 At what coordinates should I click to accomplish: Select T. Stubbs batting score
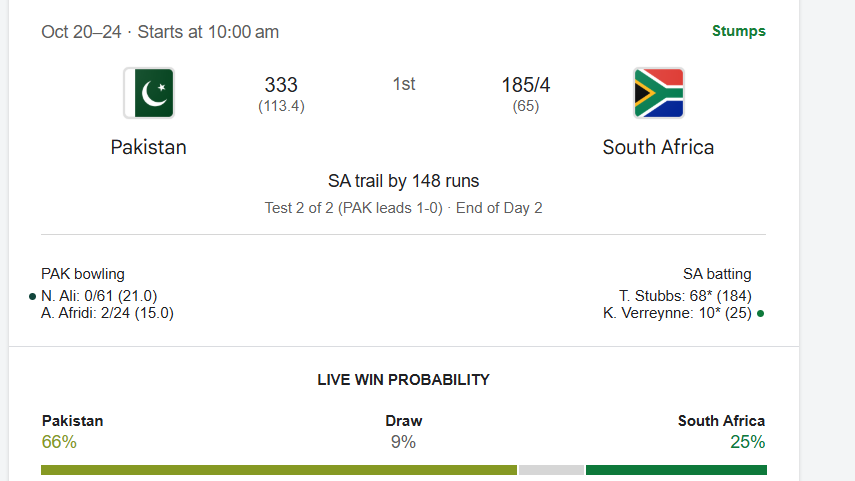point(685,296)
